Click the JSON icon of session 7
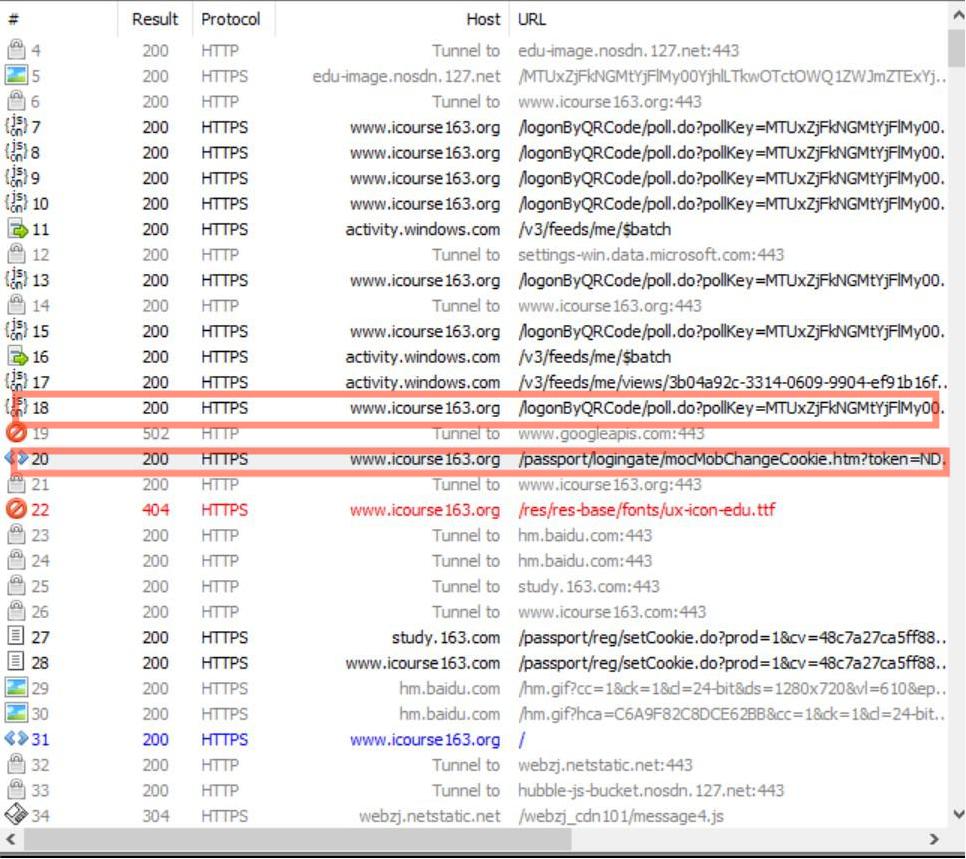This screenshot has height=859, width=966. click(x=16, y=126)
